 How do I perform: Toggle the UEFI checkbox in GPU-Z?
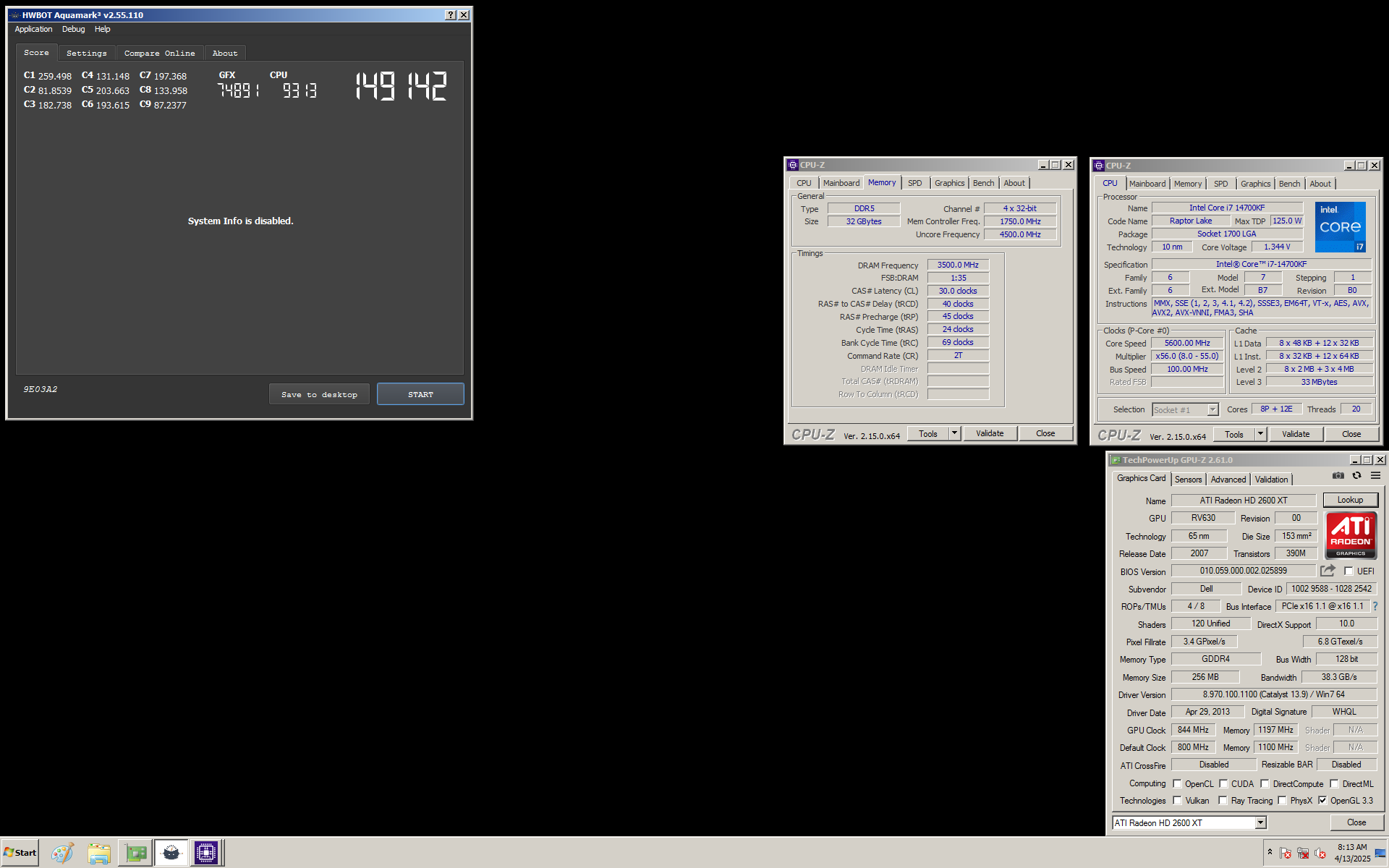[x=1348, y=571]
